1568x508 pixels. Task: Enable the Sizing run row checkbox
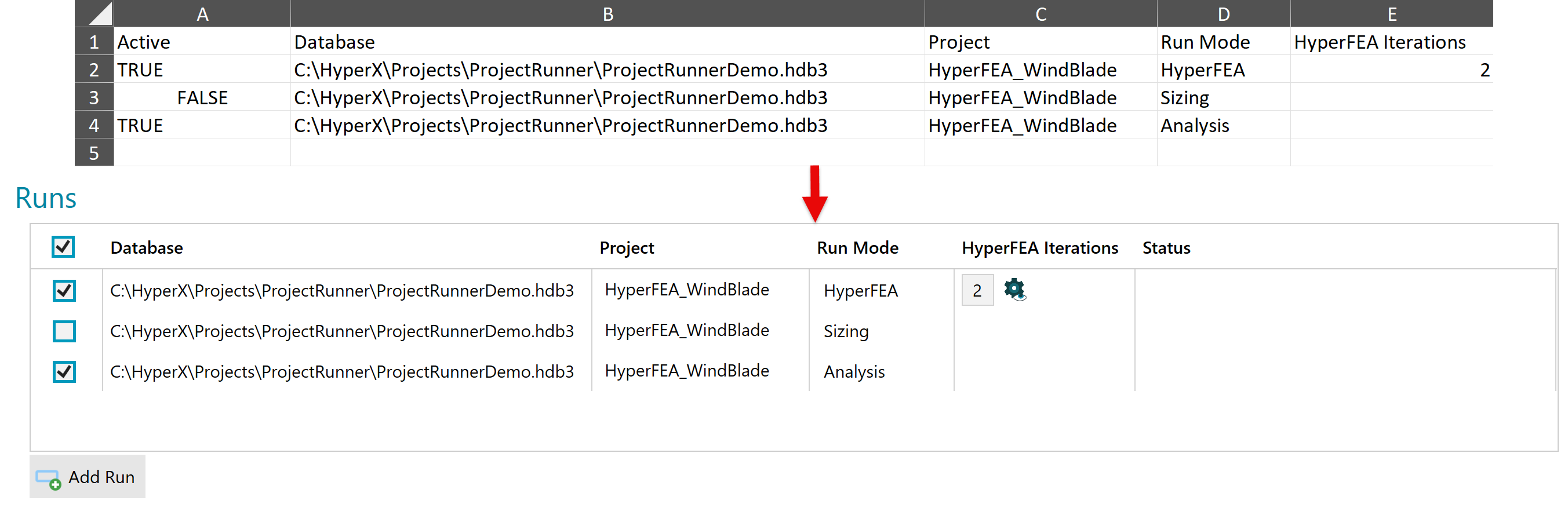click(x=64, y=331)
